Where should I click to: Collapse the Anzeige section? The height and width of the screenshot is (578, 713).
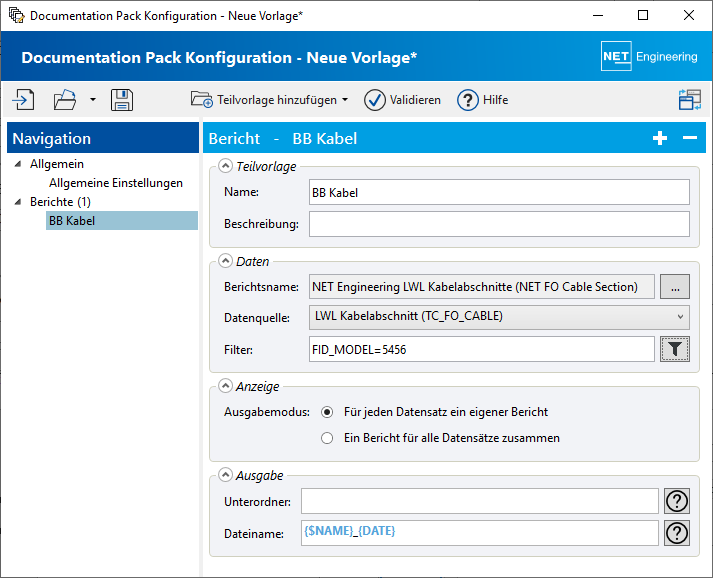click(225, 386)
